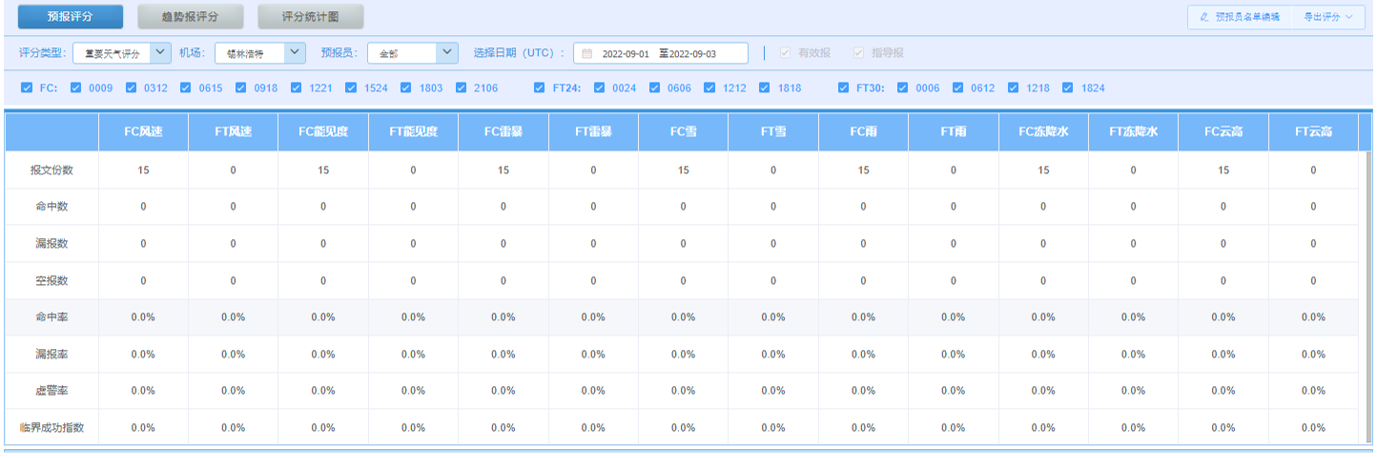This screenshot has height=458, width=1377.
Task: Click the 报文份数 value under FC云高
Action: (x=1223, y=170)
